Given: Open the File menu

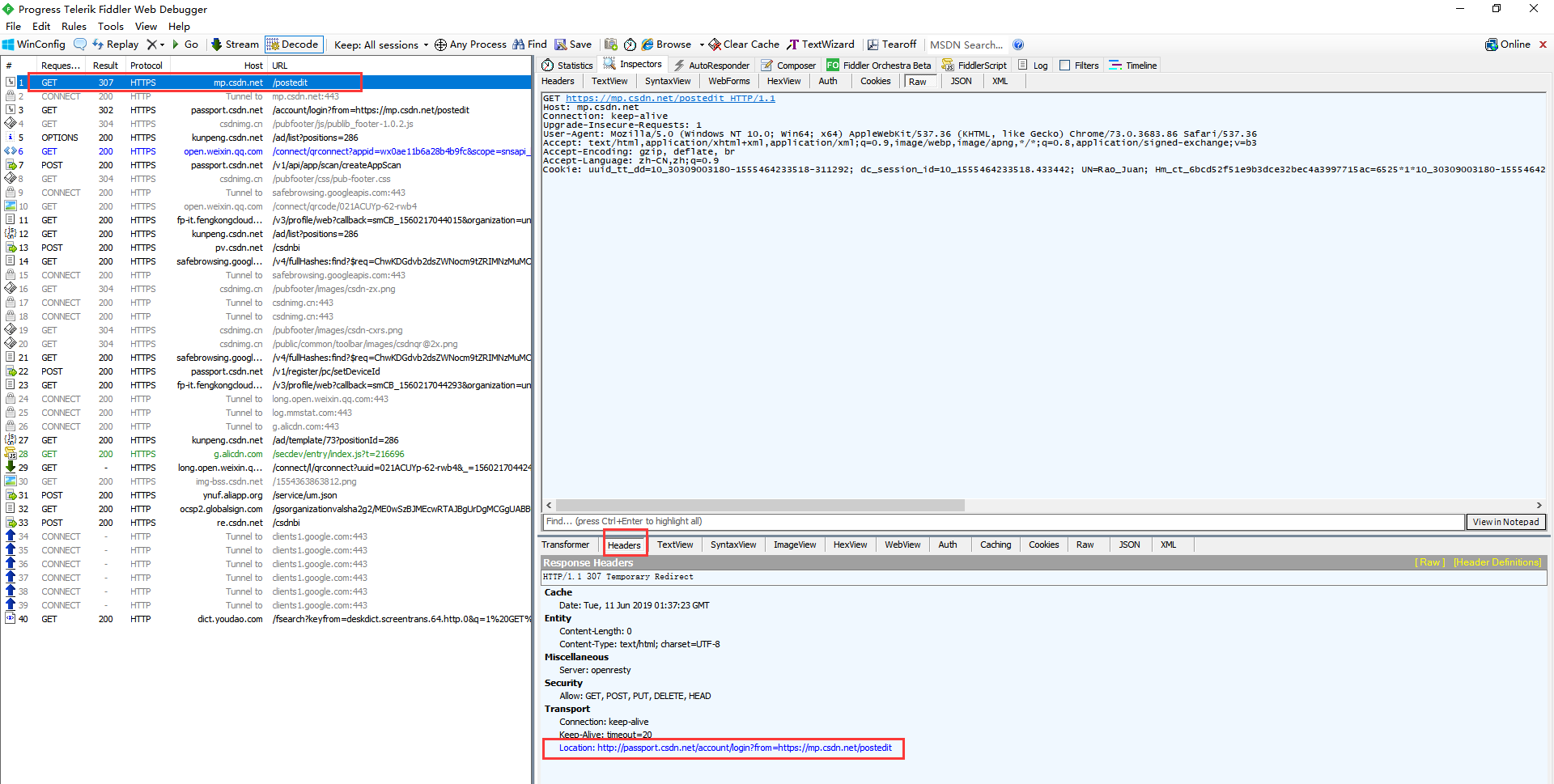Looking at the screenshot, I should (13, 26).
